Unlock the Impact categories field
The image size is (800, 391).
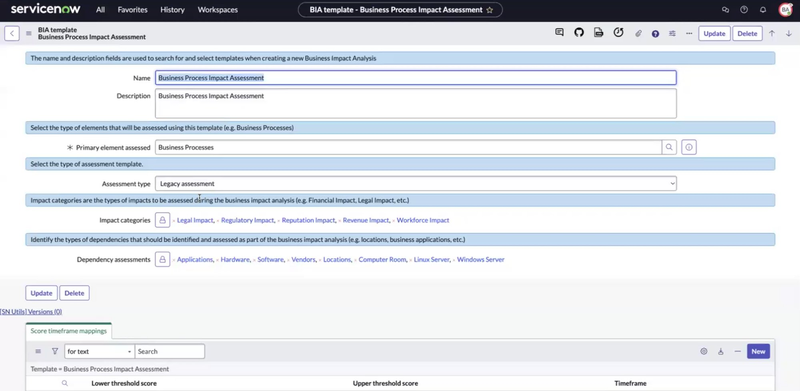pos(163,221)
